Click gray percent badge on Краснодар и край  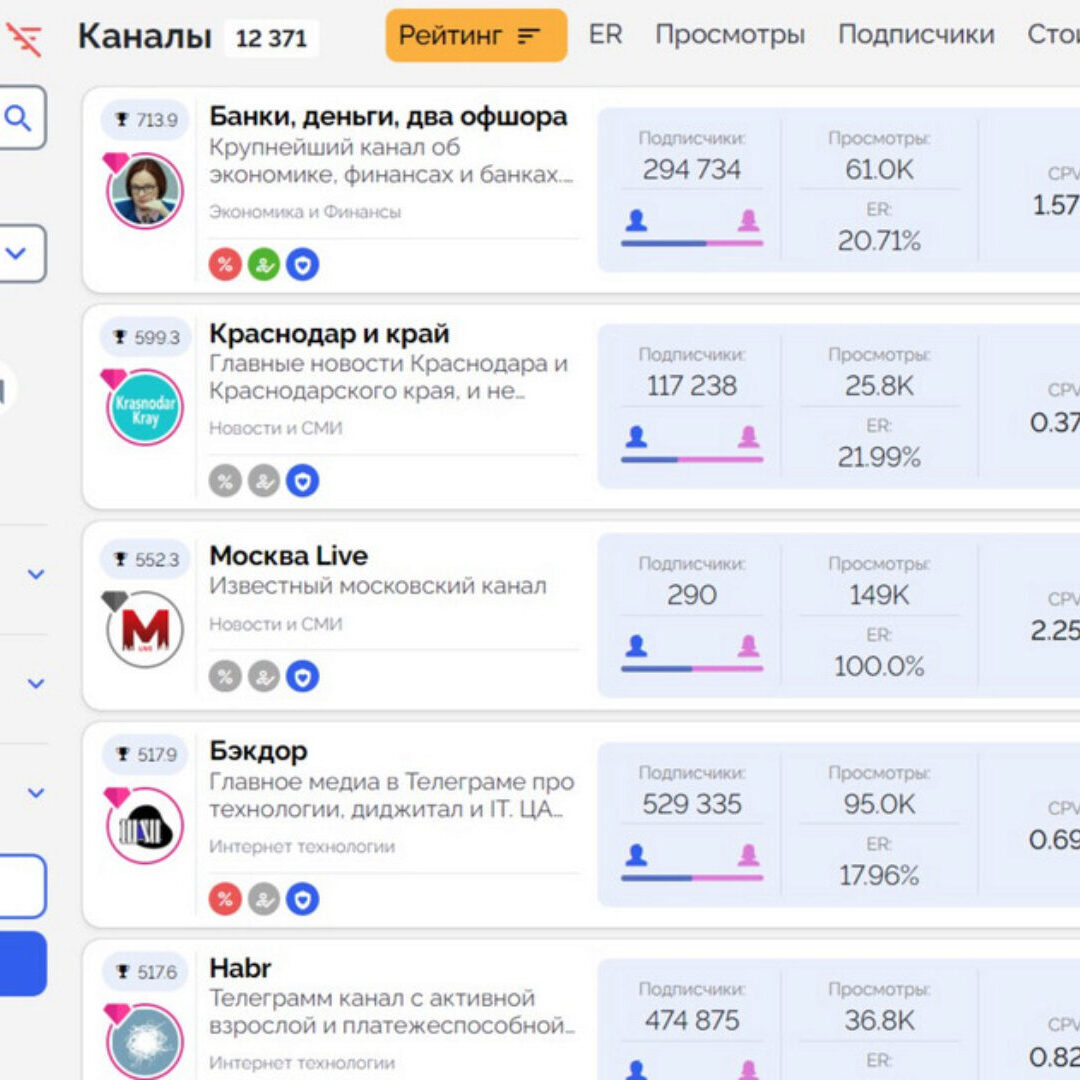click(x=225, y=481)
